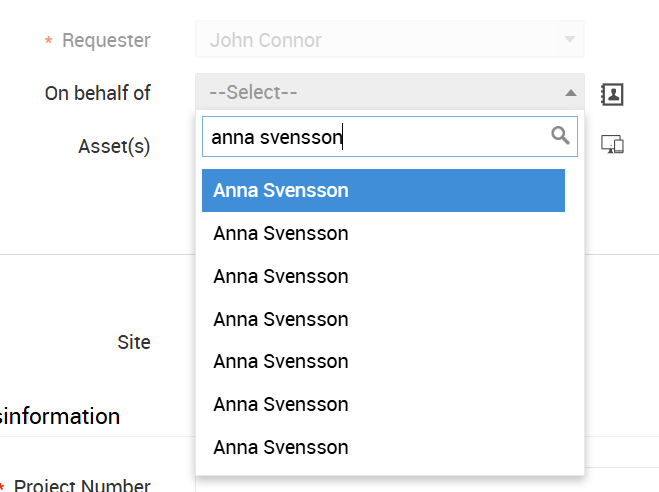Click the Project Number label
This screenshot has height=492, width=659.
point(82,486)
